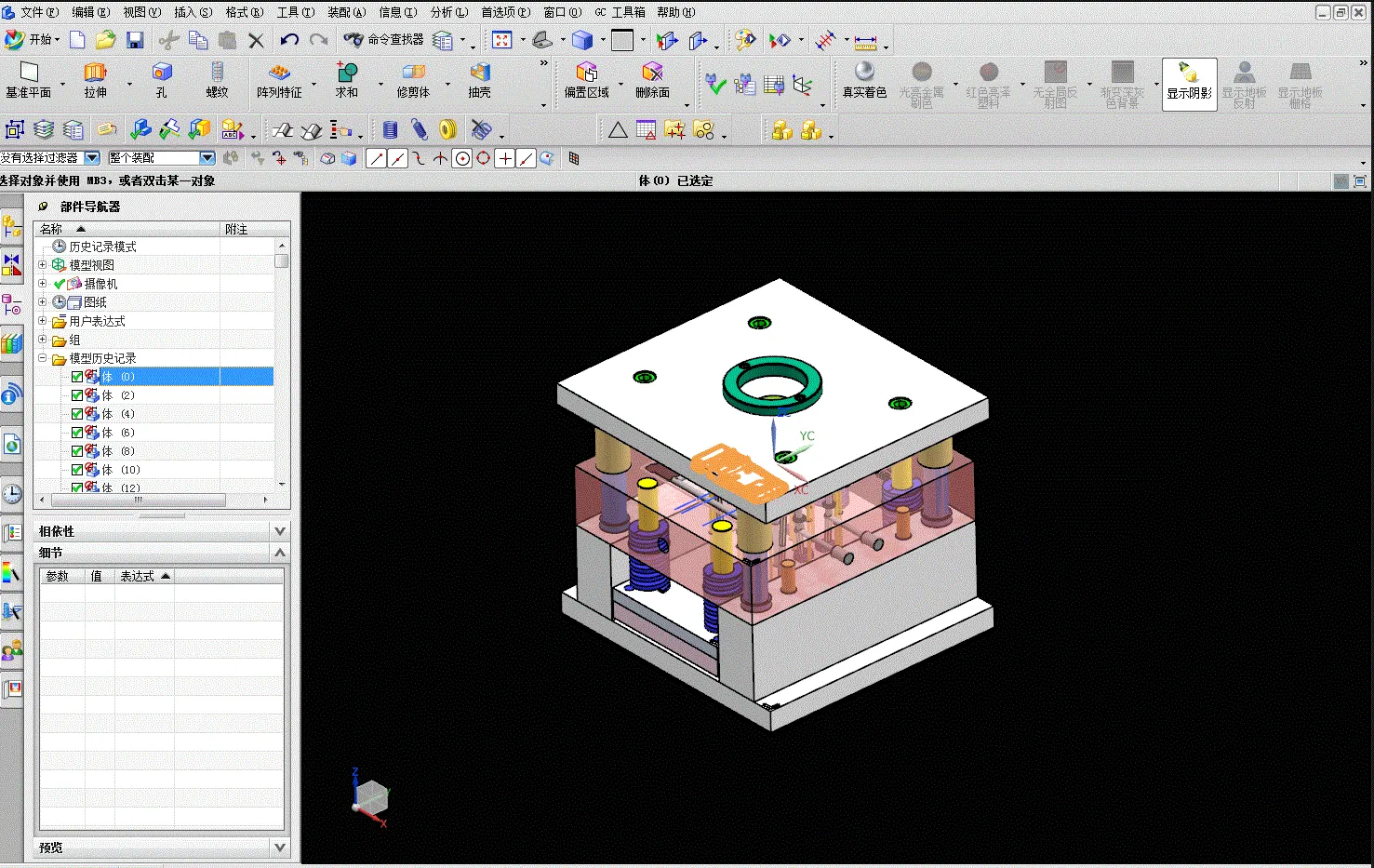Open a file using the folder icon

pos(106,40)
